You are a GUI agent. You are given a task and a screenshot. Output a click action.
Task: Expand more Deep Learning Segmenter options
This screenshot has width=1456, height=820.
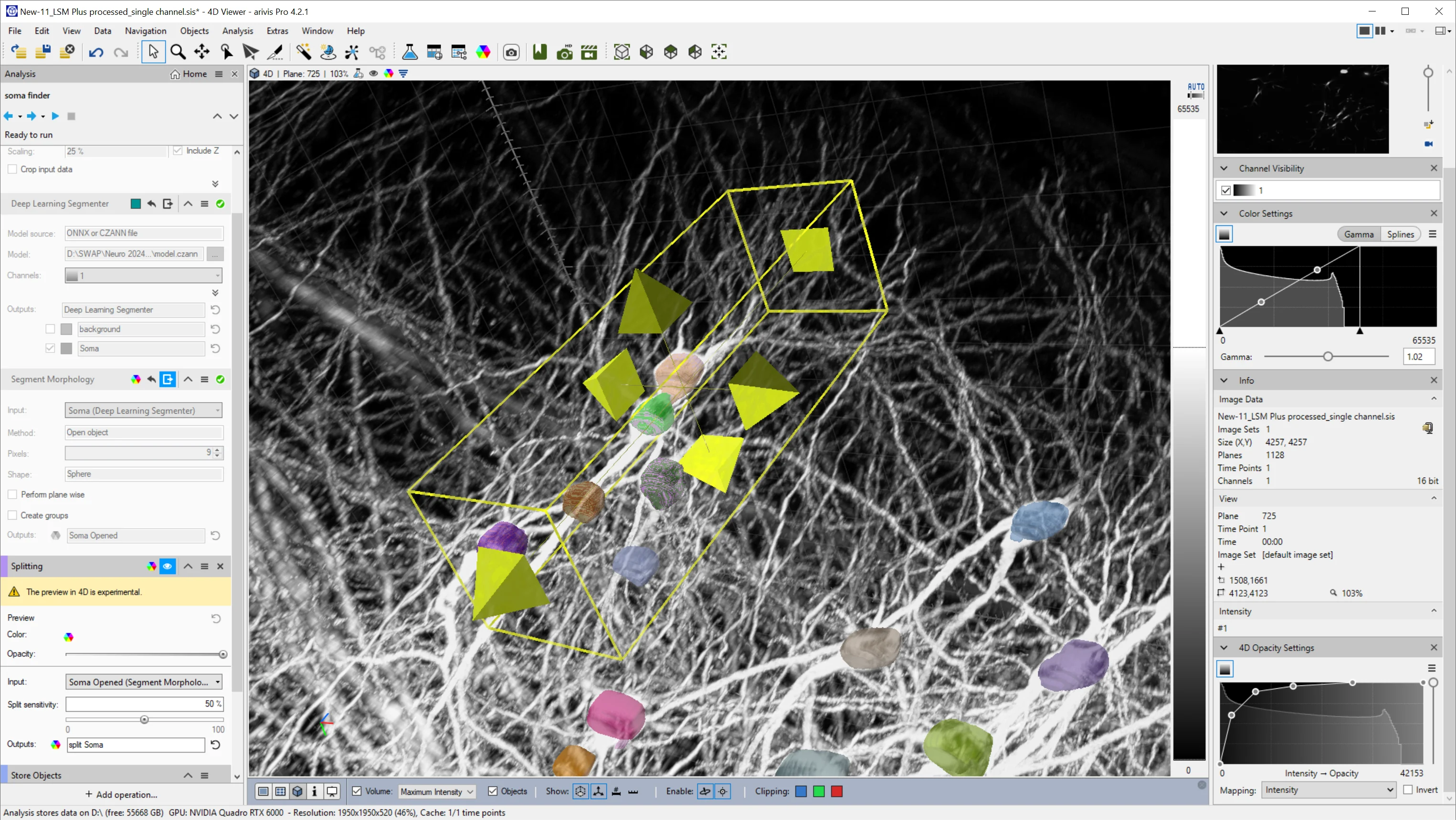point(215,293)
